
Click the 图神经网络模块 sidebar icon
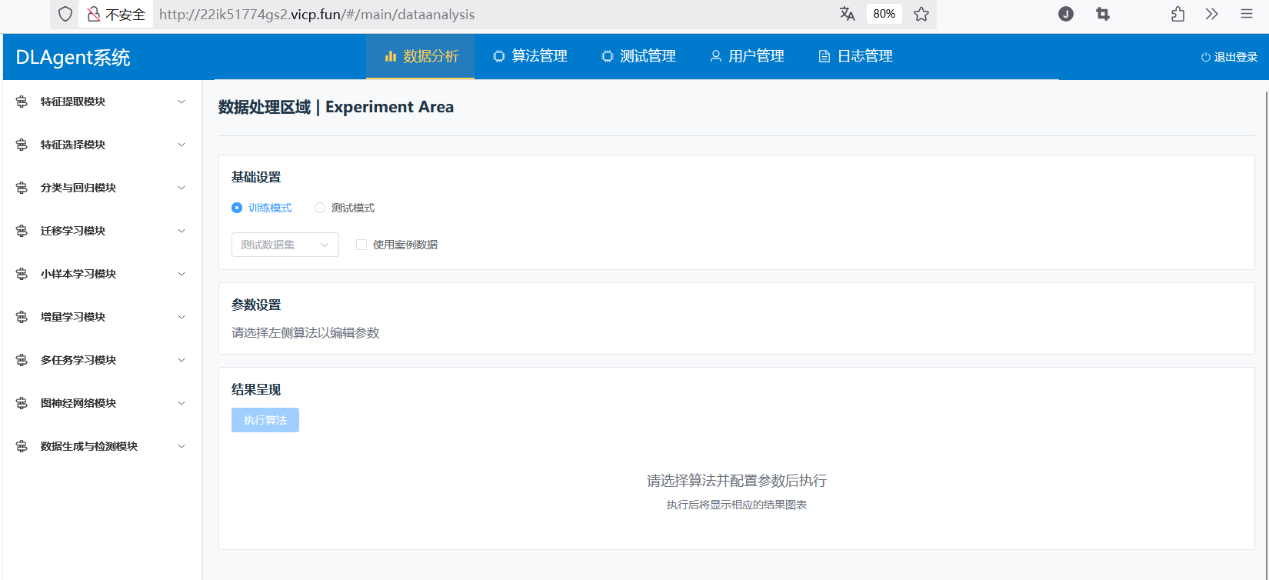pos(20,403)
